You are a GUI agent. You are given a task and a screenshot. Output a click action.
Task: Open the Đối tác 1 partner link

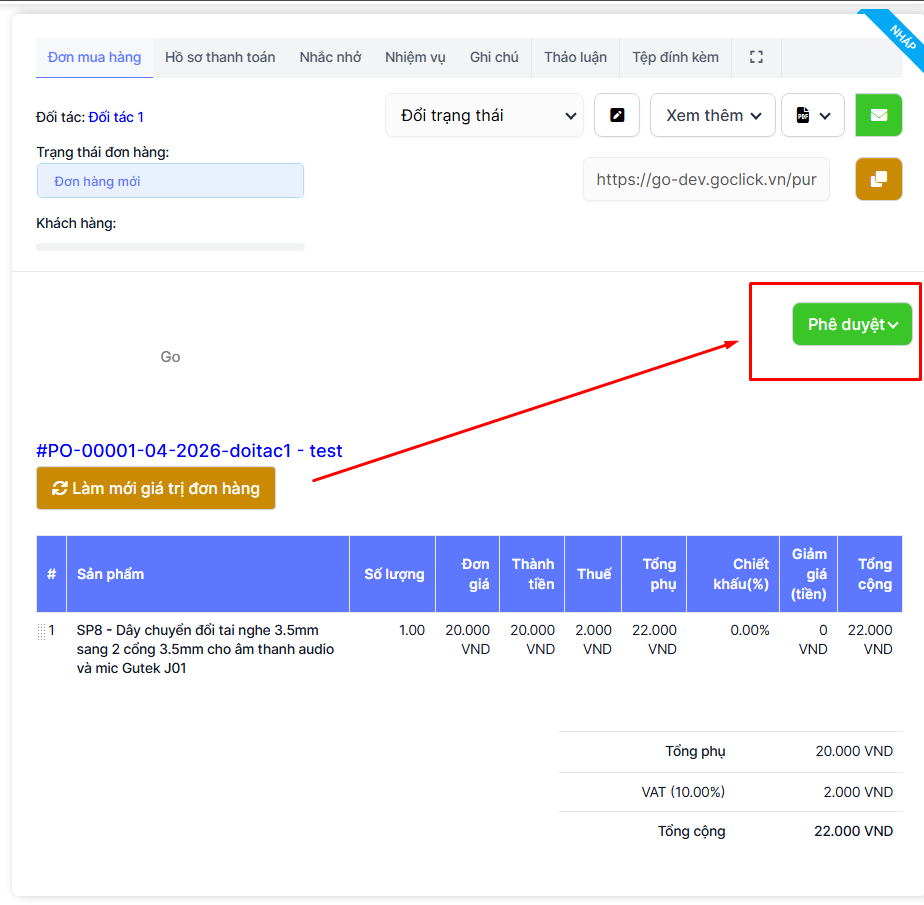[116, 117]
